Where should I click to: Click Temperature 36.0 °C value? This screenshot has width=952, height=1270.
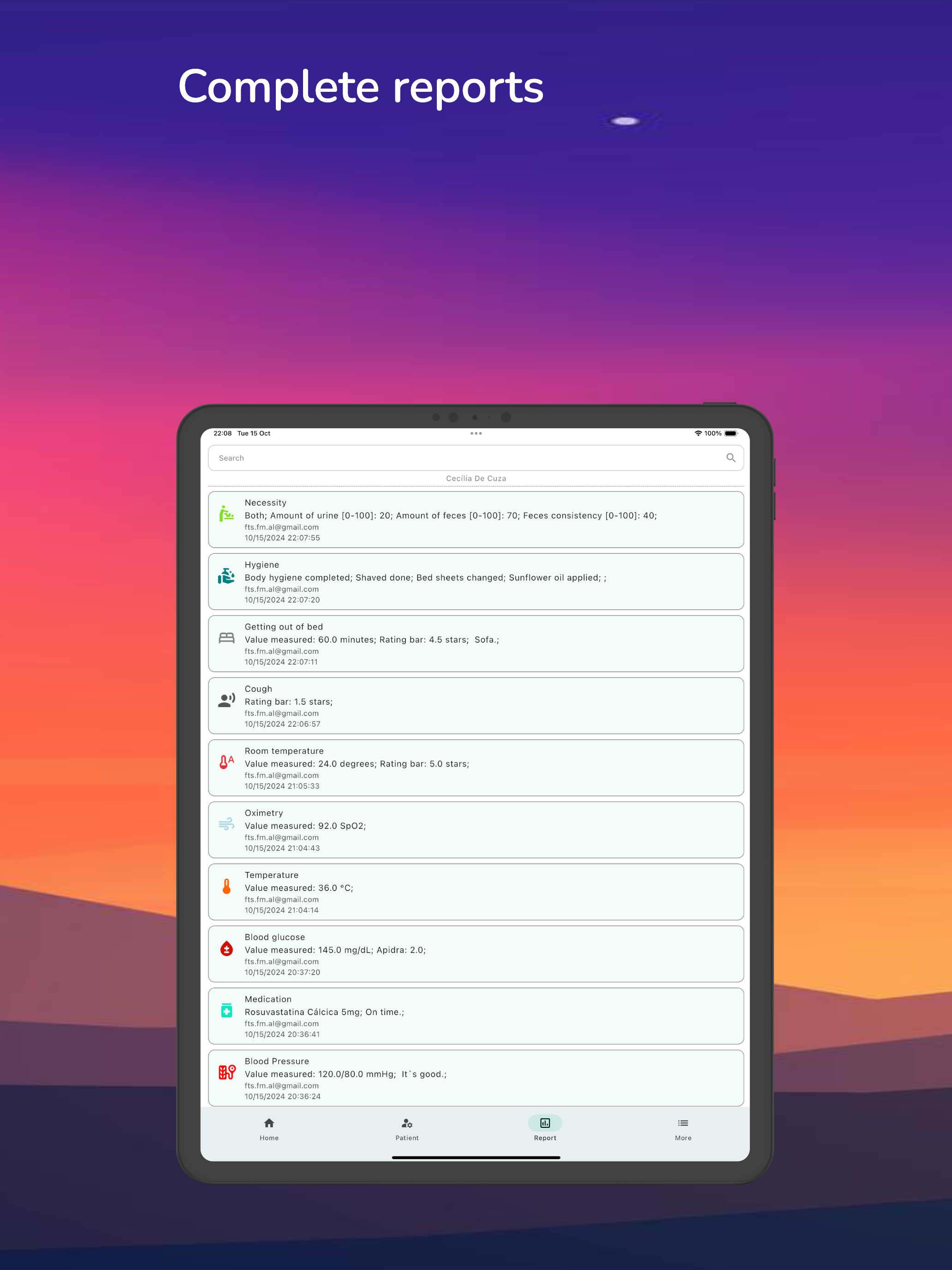(299, 887)
